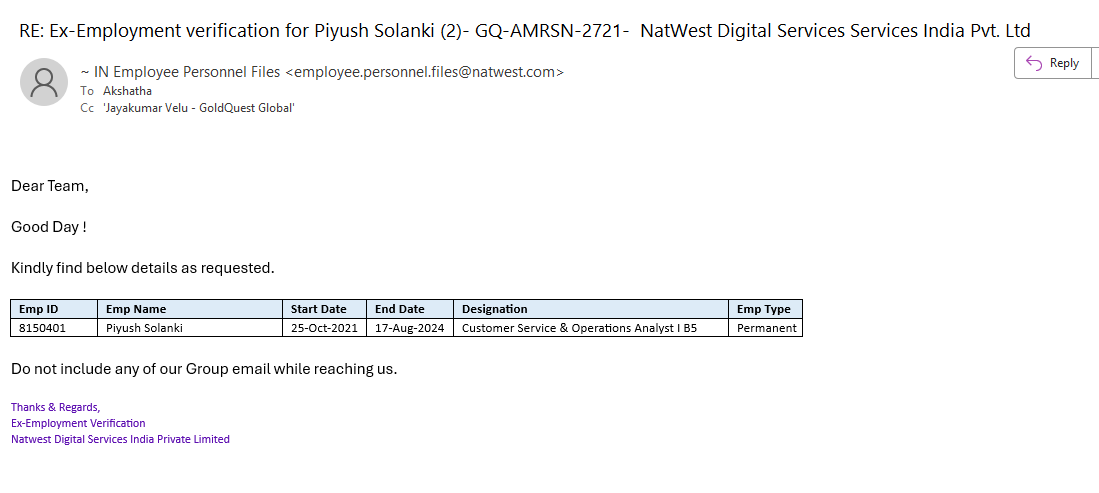Click the Permanent employee type cell
Viewport: 1099px width, 493px height.
[x=766, y=328]
